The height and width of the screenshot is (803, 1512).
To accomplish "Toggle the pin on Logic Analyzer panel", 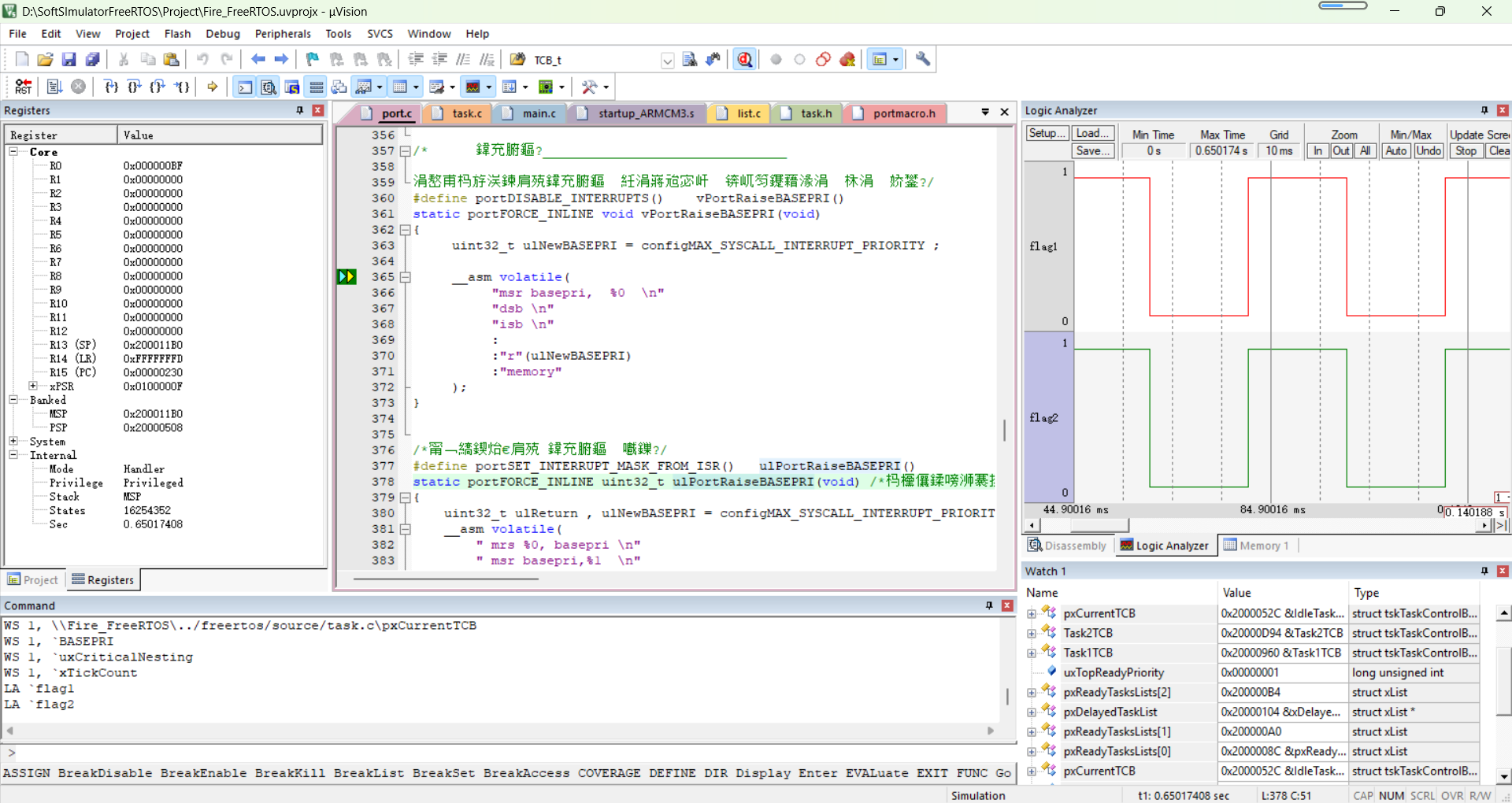I will click(x=1484, y=110).
